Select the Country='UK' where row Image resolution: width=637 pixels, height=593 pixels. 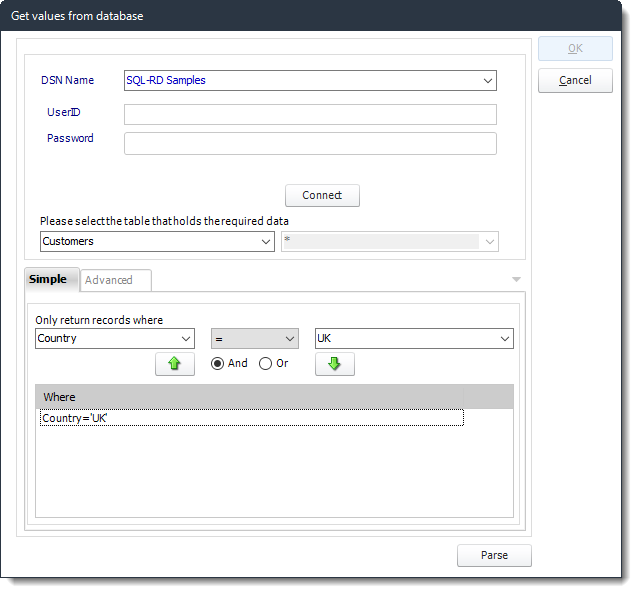(252, 418)
